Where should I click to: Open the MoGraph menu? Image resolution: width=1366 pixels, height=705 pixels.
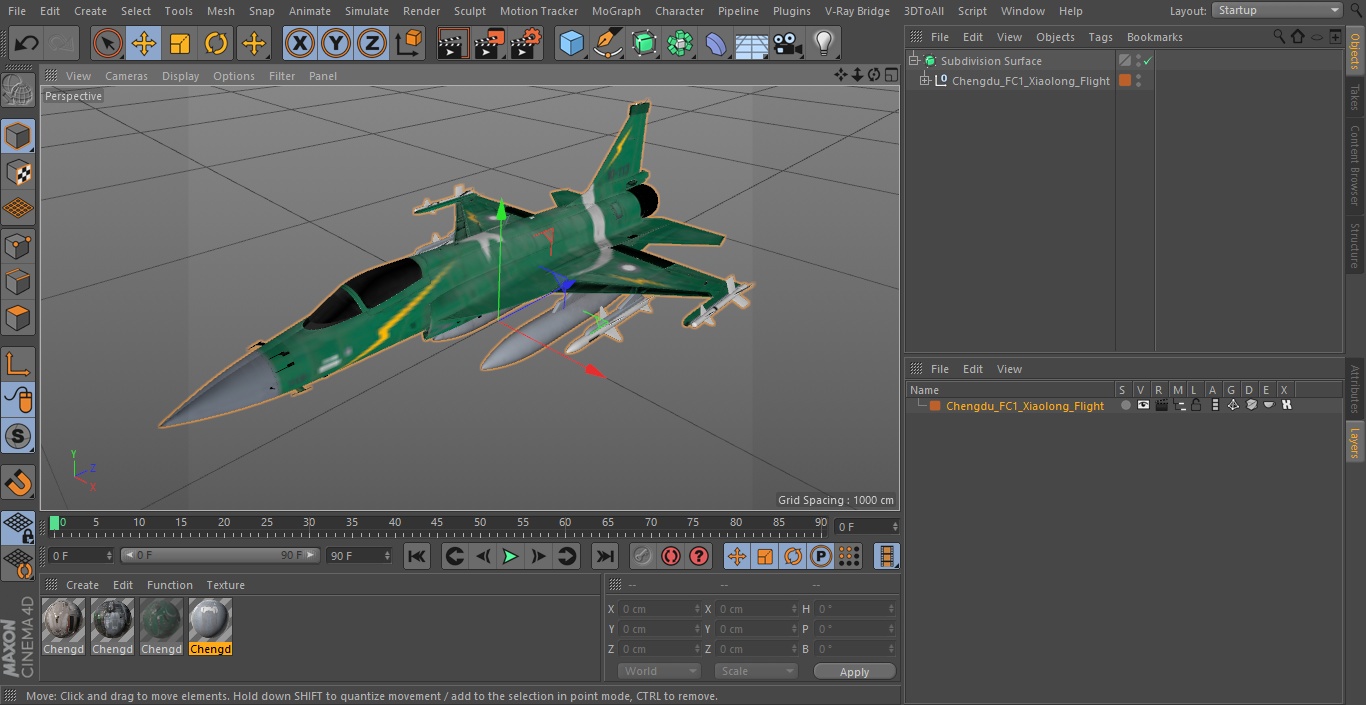click(616, 11)
